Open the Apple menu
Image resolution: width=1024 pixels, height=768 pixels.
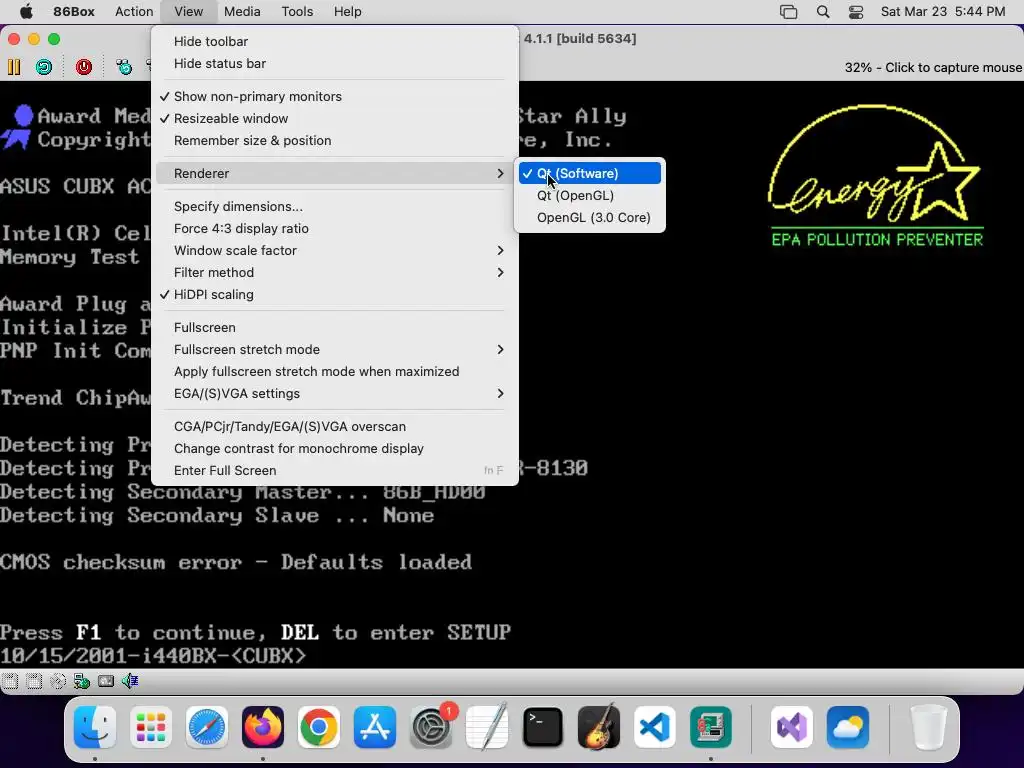(26, 11)
